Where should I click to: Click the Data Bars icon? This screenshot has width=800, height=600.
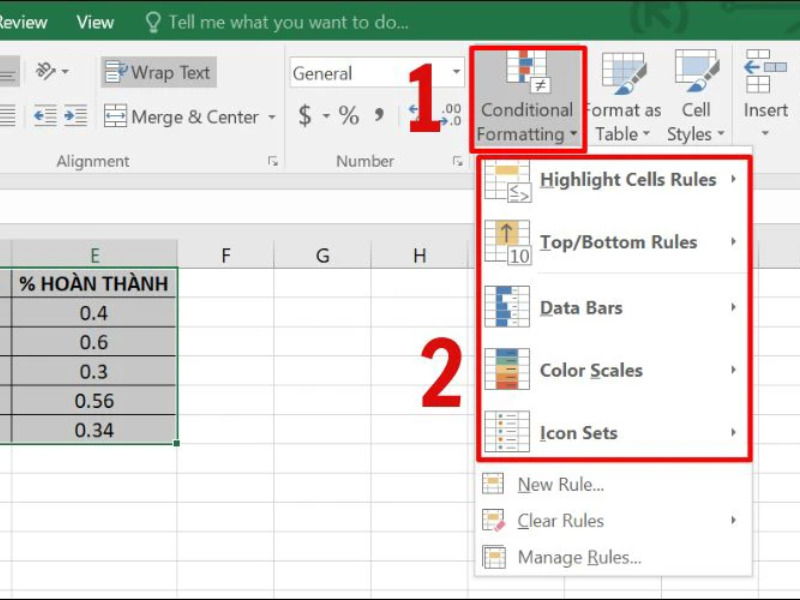507,307
